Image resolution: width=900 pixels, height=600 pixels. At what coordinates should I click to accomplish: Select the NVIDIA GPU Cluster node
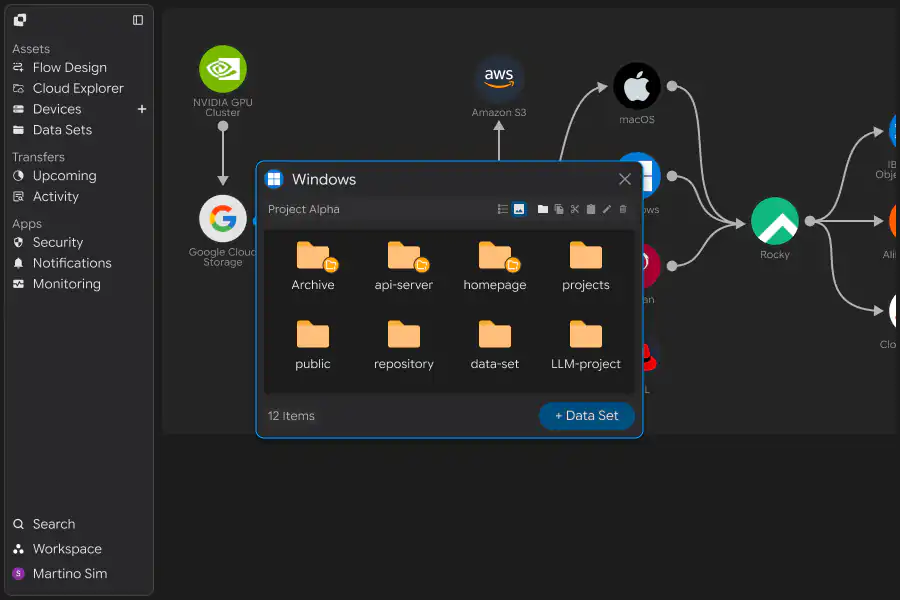click(223, 69)
